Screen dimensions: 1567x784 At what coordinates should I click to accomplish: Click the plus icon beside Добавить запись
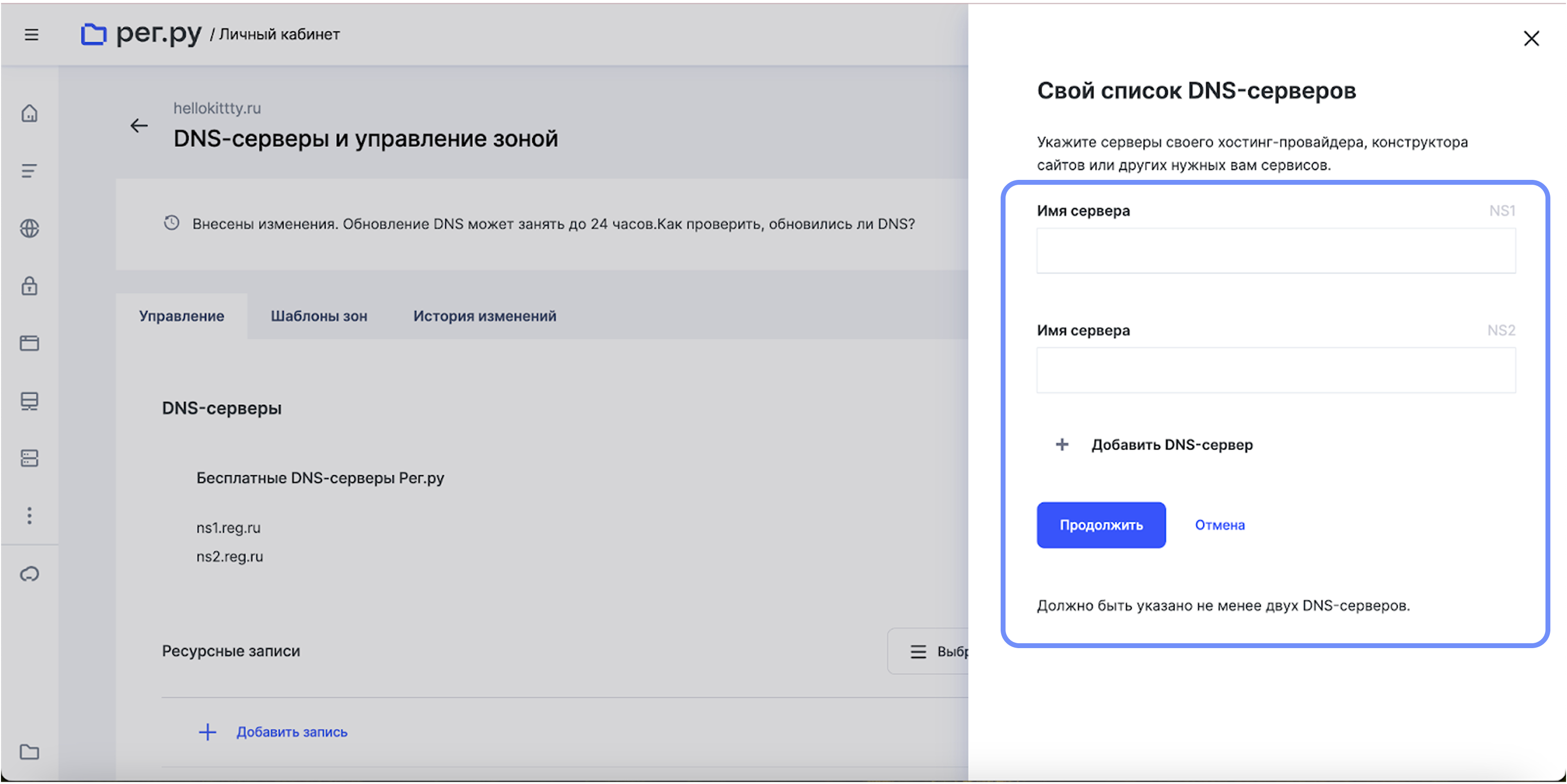coord(207,732)
